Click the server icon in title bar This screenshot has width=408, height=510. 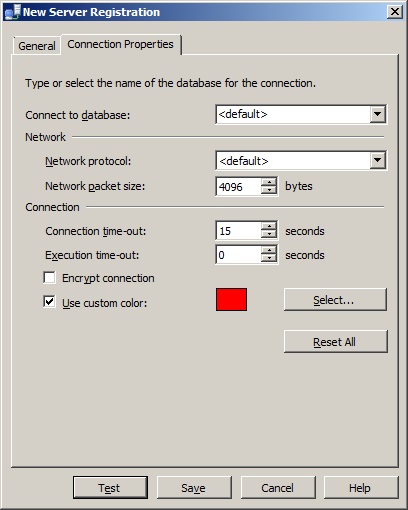[13, 12]
